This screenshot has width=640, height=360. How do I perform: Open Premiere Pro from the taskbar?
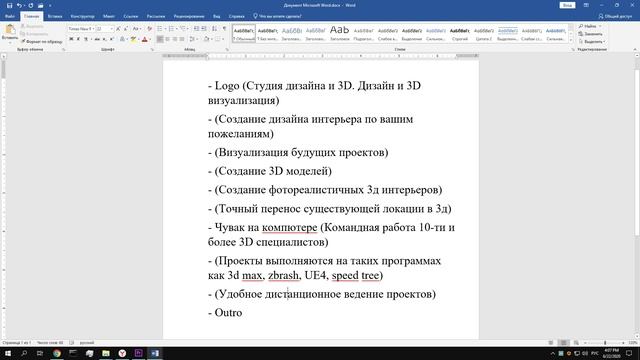138,353
